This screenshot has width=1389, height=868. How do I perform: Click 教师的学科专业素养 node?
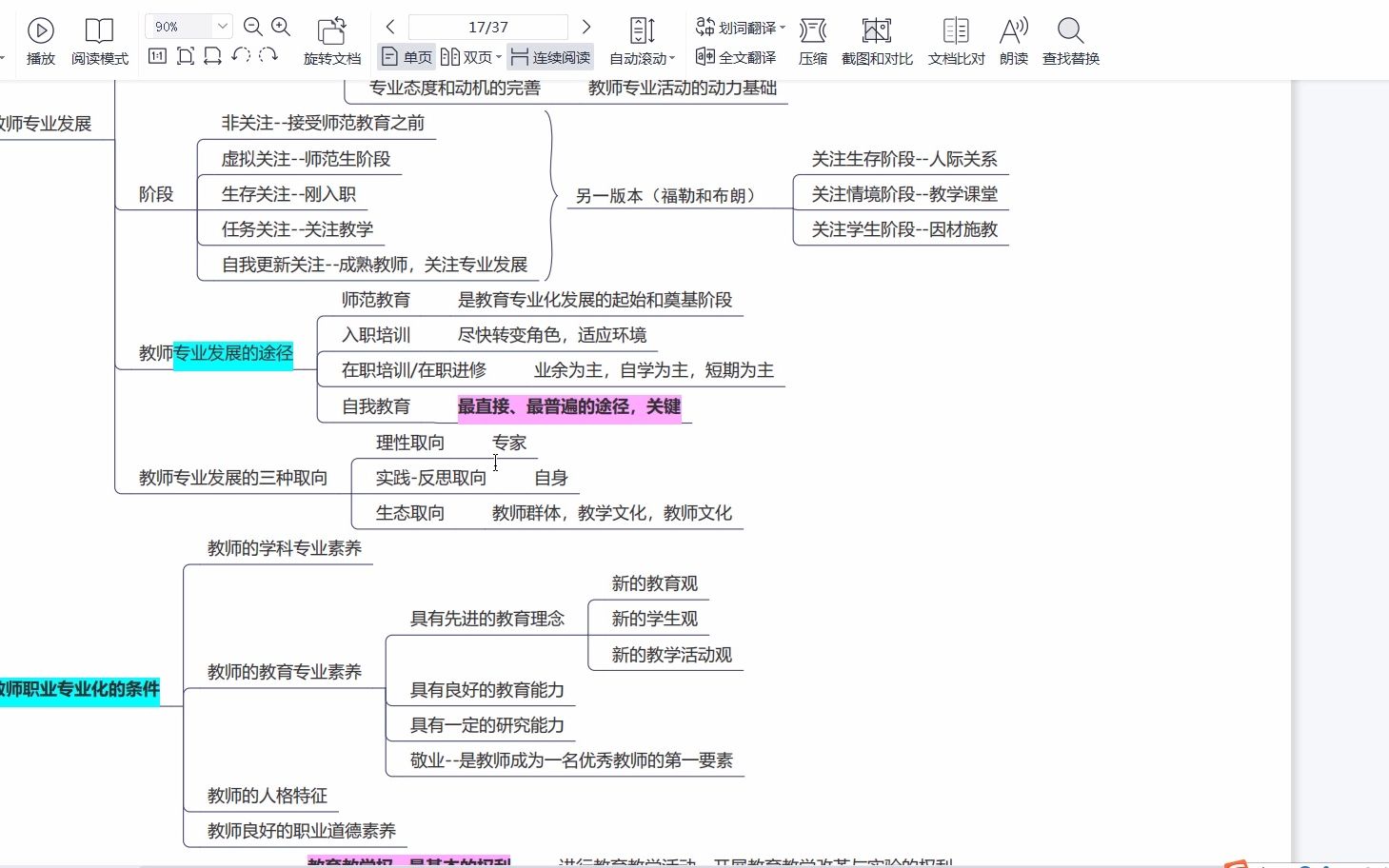[285, 548]
